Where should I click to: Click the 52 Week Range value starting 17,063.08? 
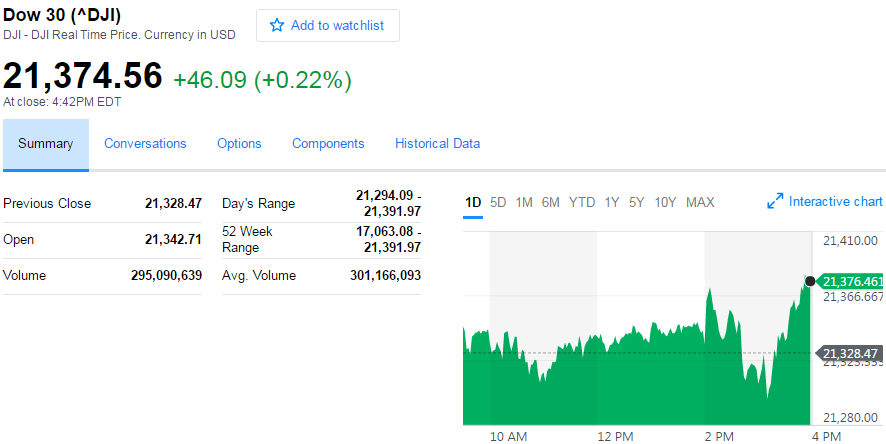388,240
